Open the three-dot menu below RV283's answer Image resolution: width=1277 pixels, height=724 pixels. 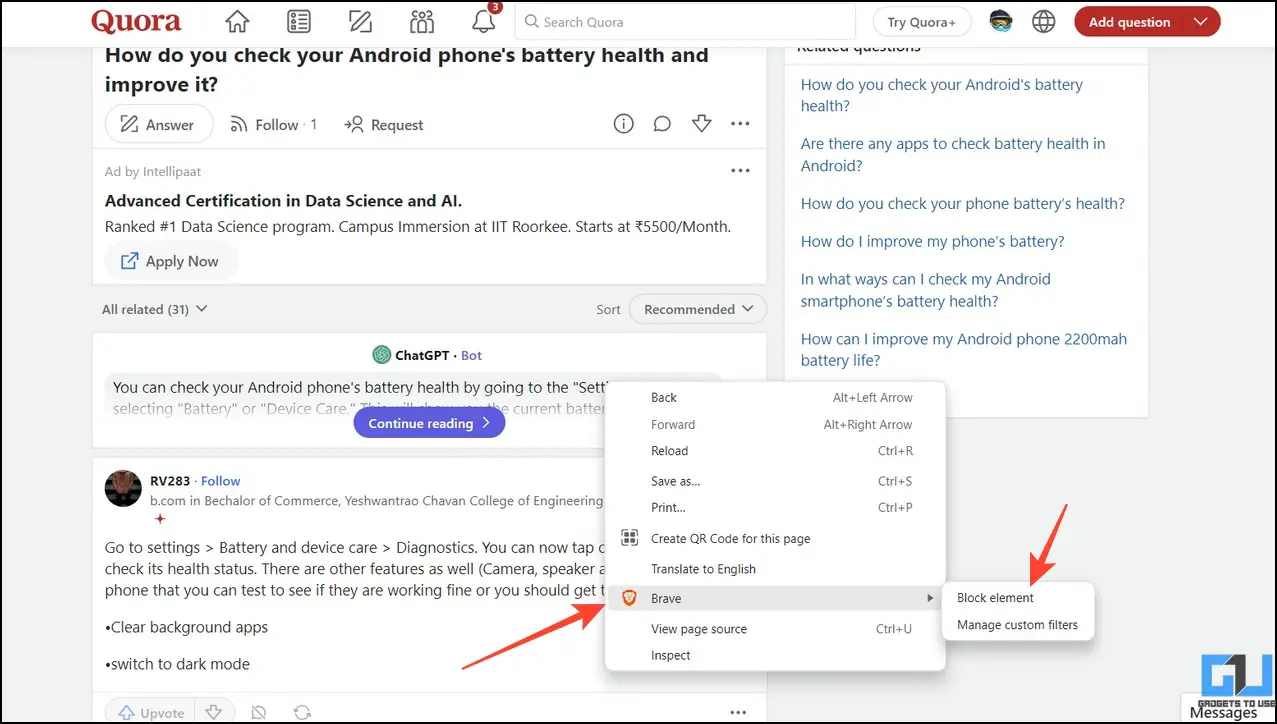[738, 713]
